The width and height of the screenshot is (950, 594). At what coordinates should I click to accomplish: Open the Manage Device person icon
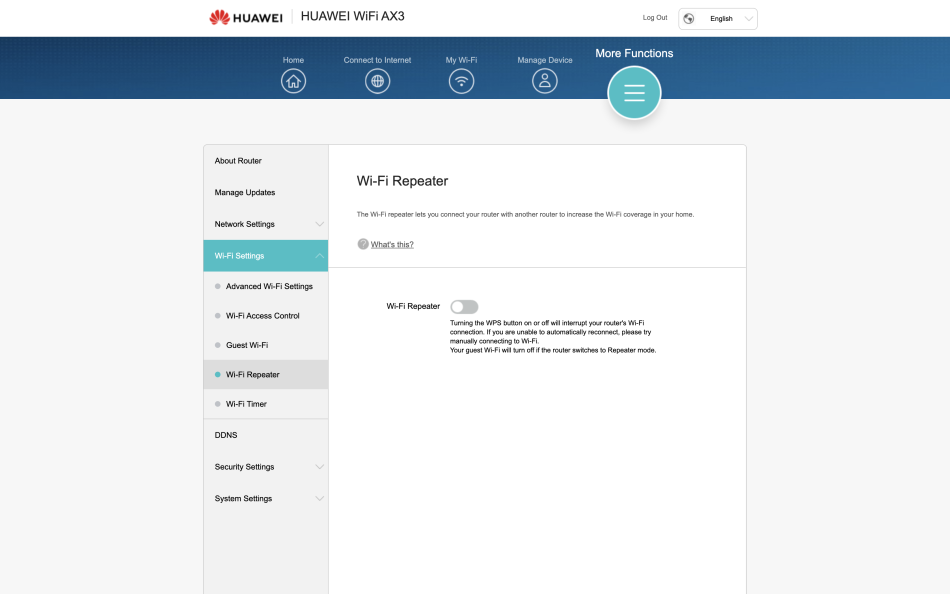tap(545, 81)
